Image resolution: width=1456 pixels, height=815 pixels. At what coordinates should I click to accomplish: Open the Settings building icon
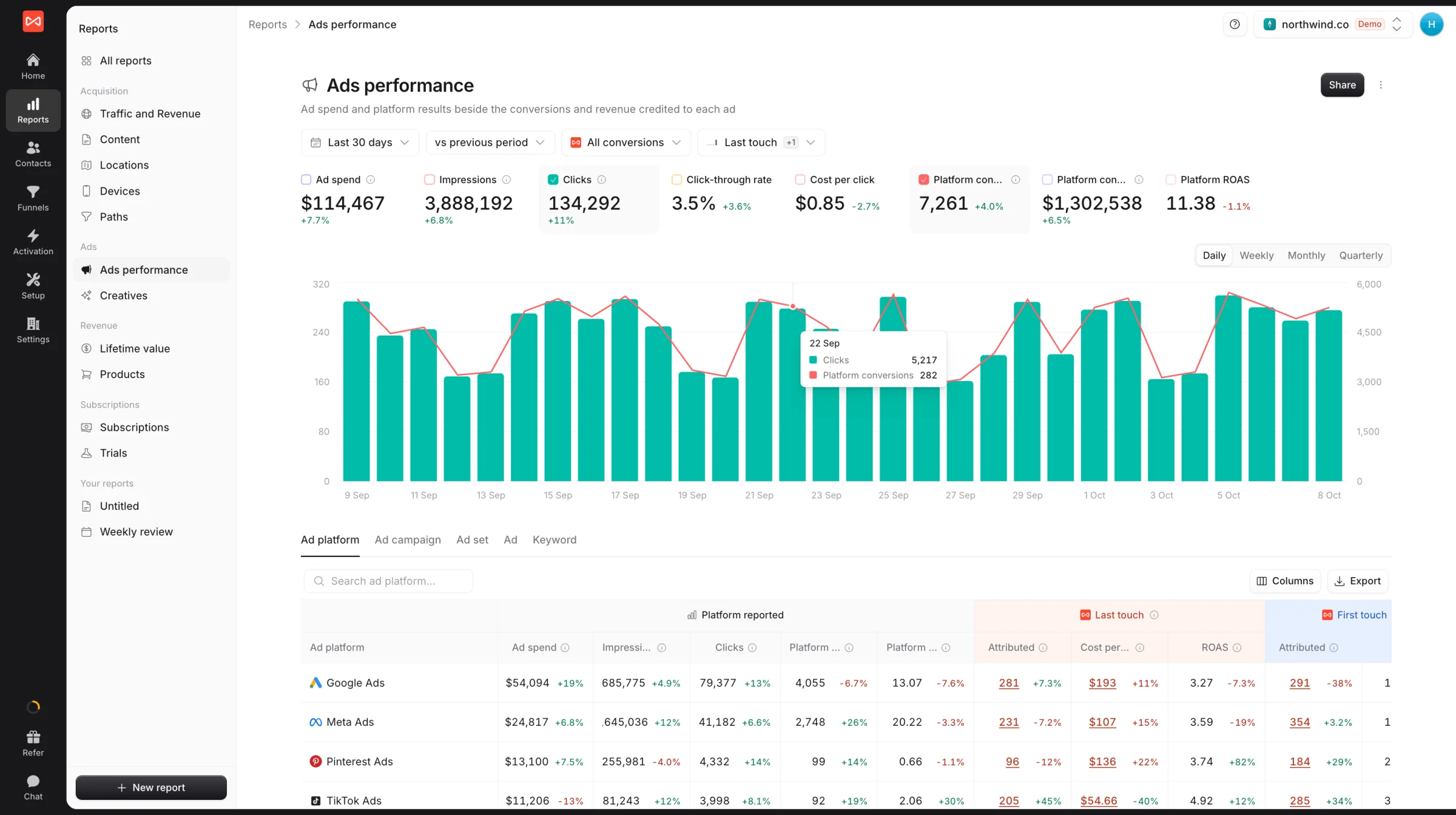[x=33, y=323]
